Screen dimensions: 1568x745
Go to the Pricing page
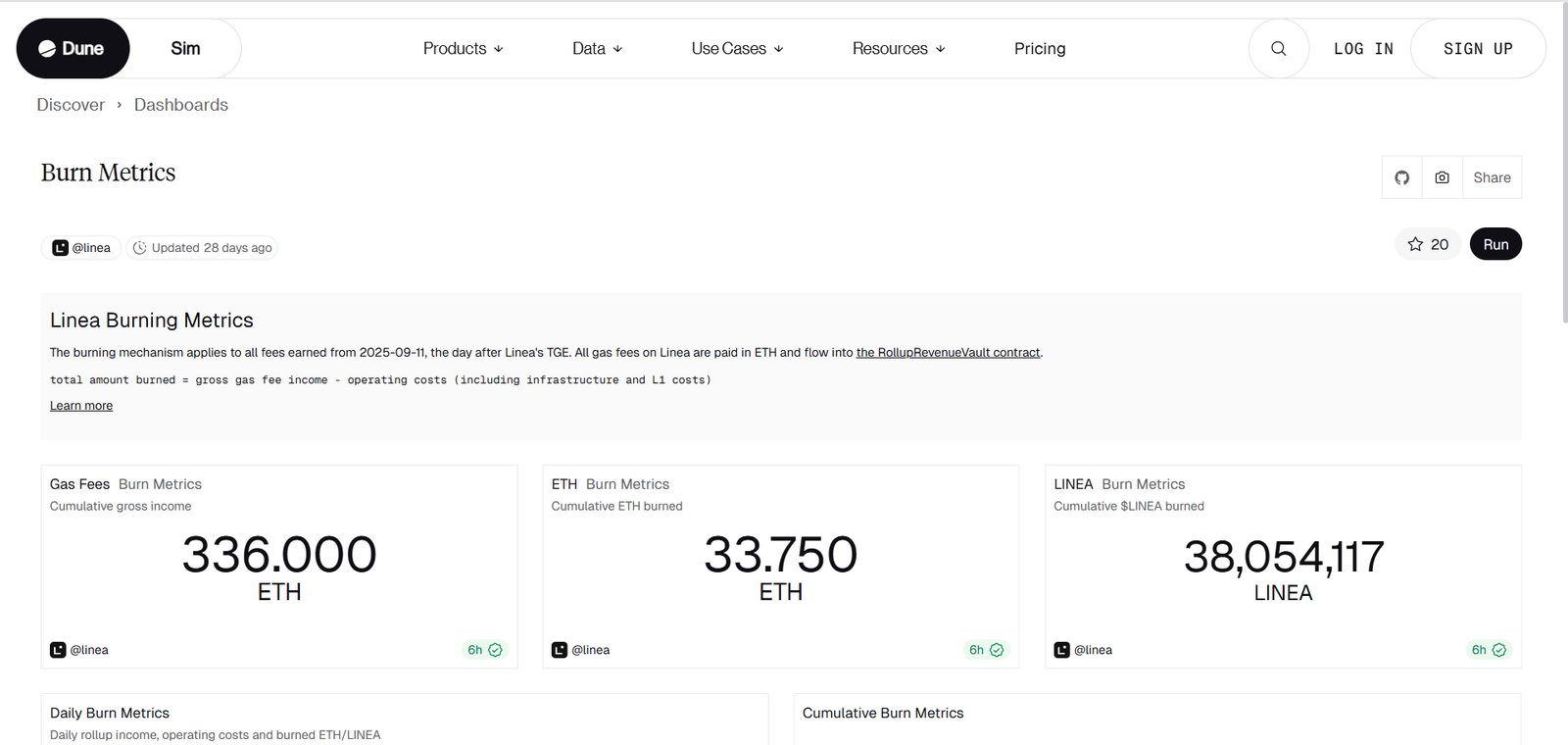click(x=1039, y=48)
